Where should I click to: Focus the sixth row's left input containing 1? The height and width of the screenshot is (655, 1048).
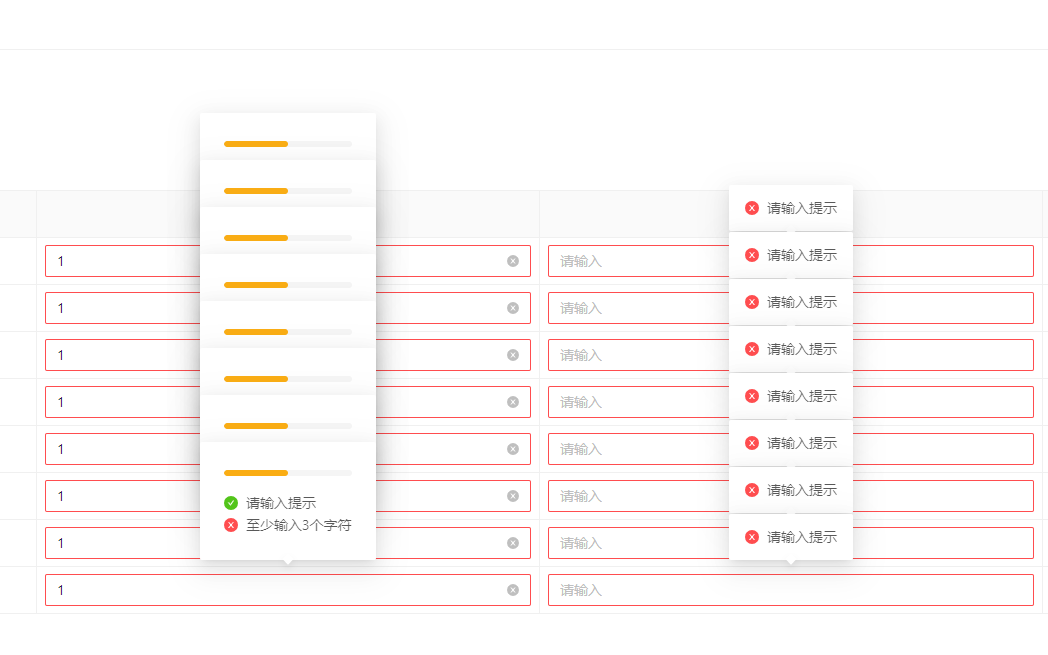tap(288, 496)
